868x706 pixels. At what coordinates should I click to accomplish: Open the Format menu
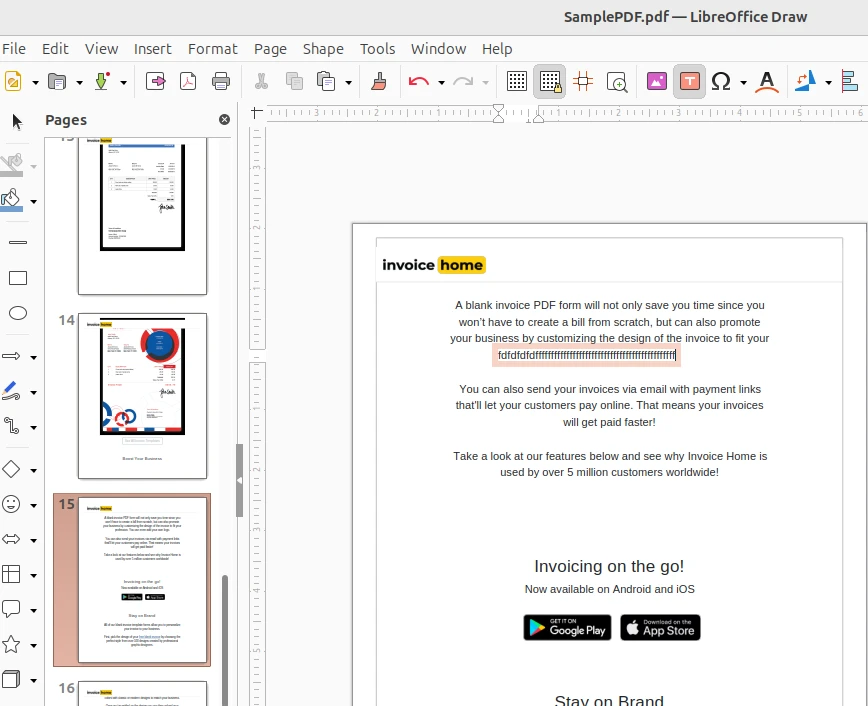point(213,49)
